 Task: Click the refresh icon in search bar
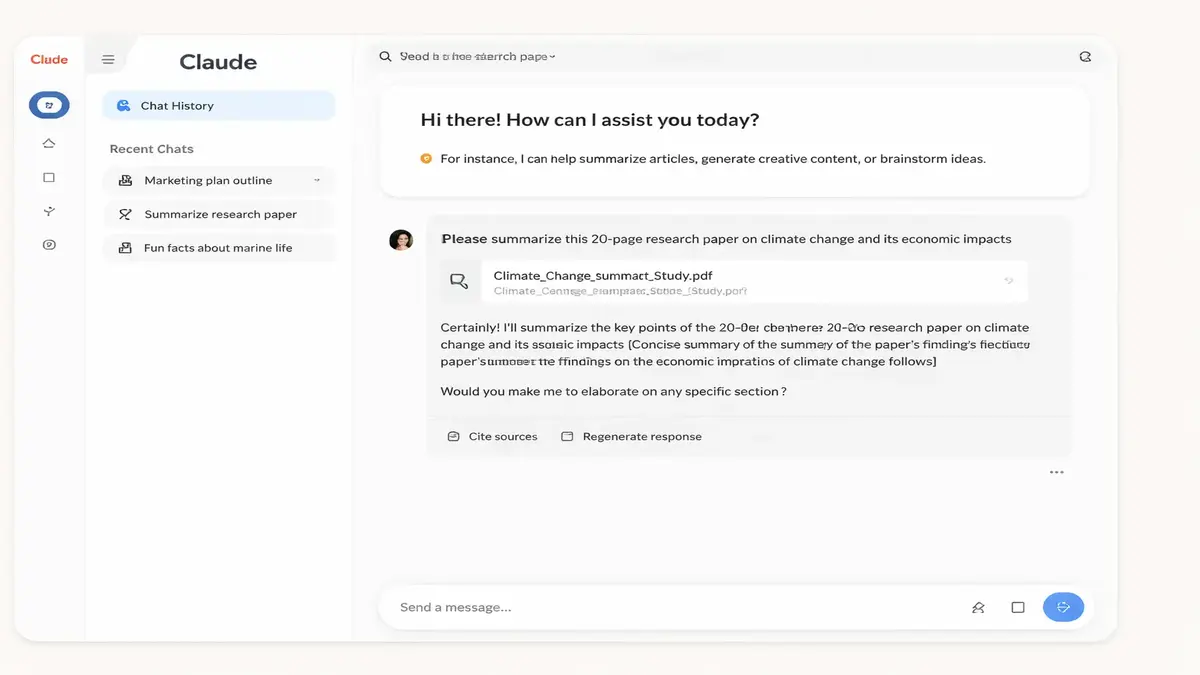coord(1085,57)
